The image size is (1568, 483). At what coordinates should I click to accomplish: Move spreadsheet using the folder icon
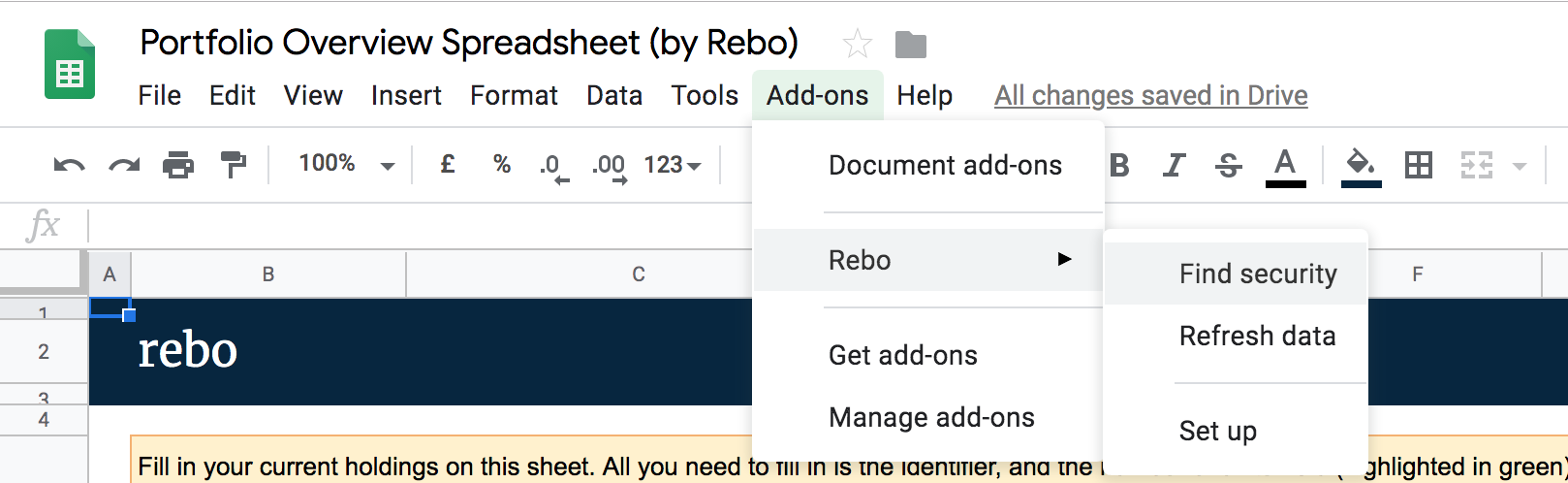[911, 45]
